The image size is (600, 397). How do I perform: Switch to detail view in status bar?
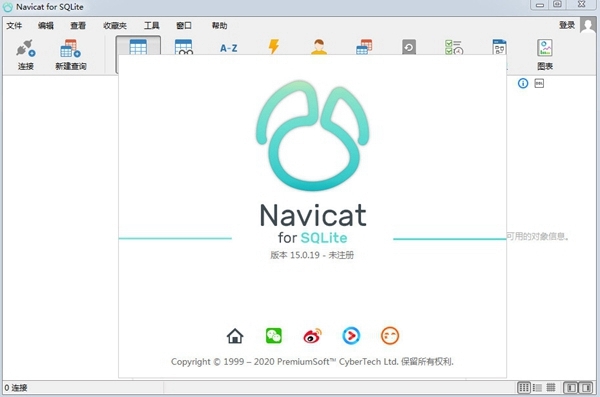point(551,388)
